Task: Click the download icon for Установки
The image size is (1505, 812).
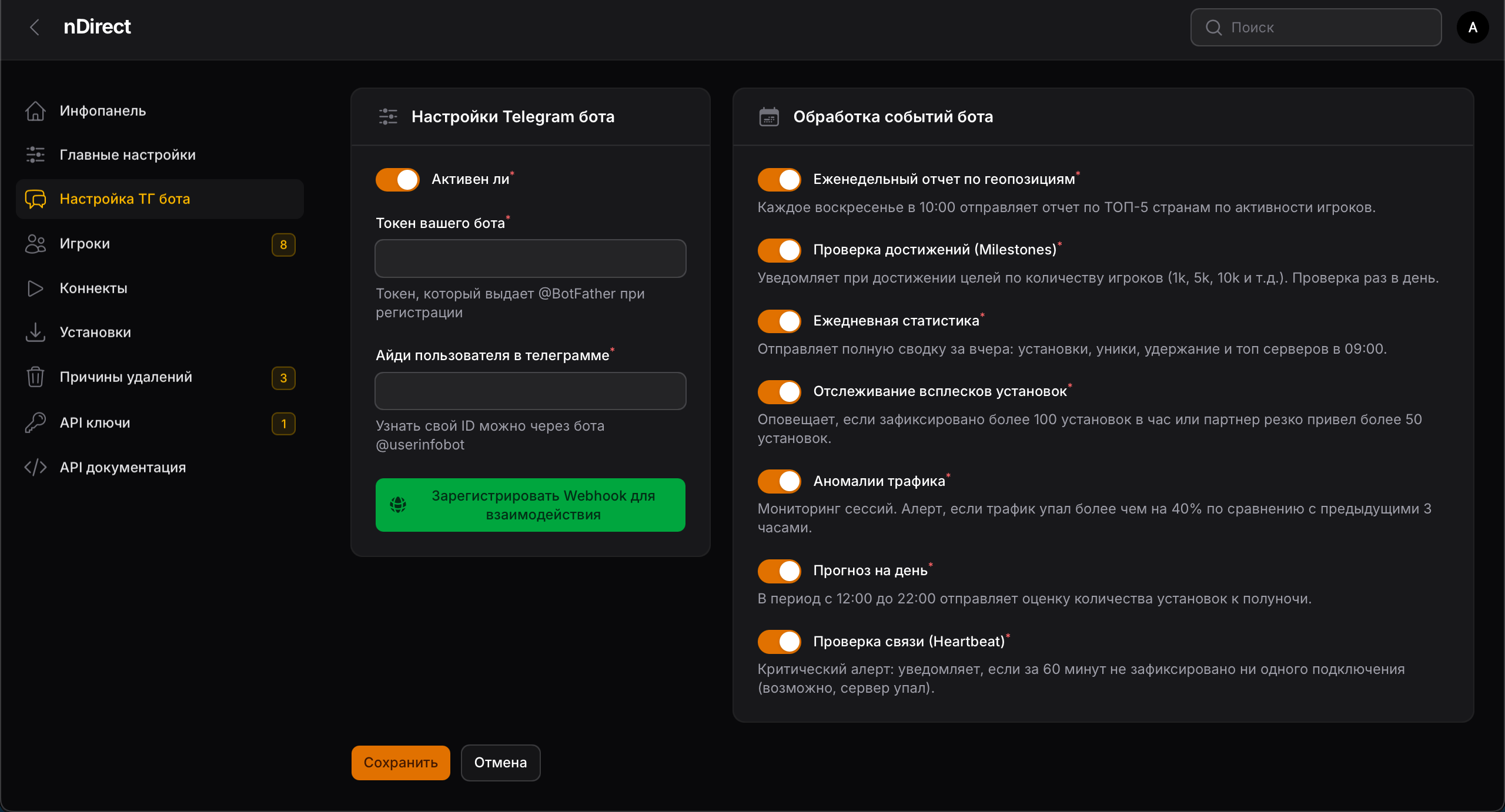Action: pyautogui.click(x=35, y=332)
